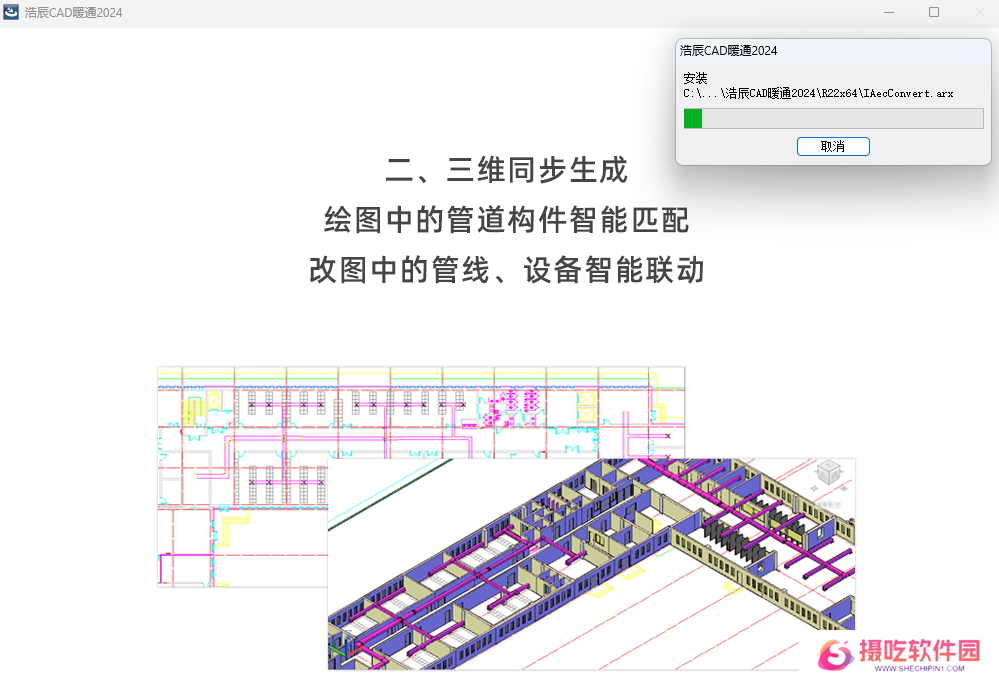This screenshot has width=999, height=680.
Task: Click the 浩辰CAD暖通2024 app icon in the title bar
Action: pos(11,12)
